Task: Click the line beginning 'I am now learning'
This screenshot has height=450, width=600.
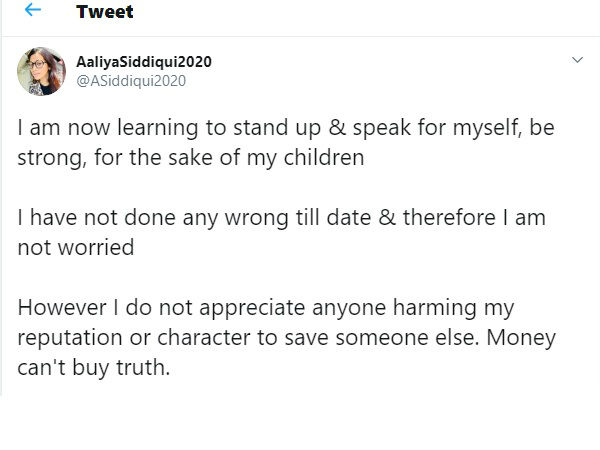Action: pyautogui.click(x=286, y=128)
